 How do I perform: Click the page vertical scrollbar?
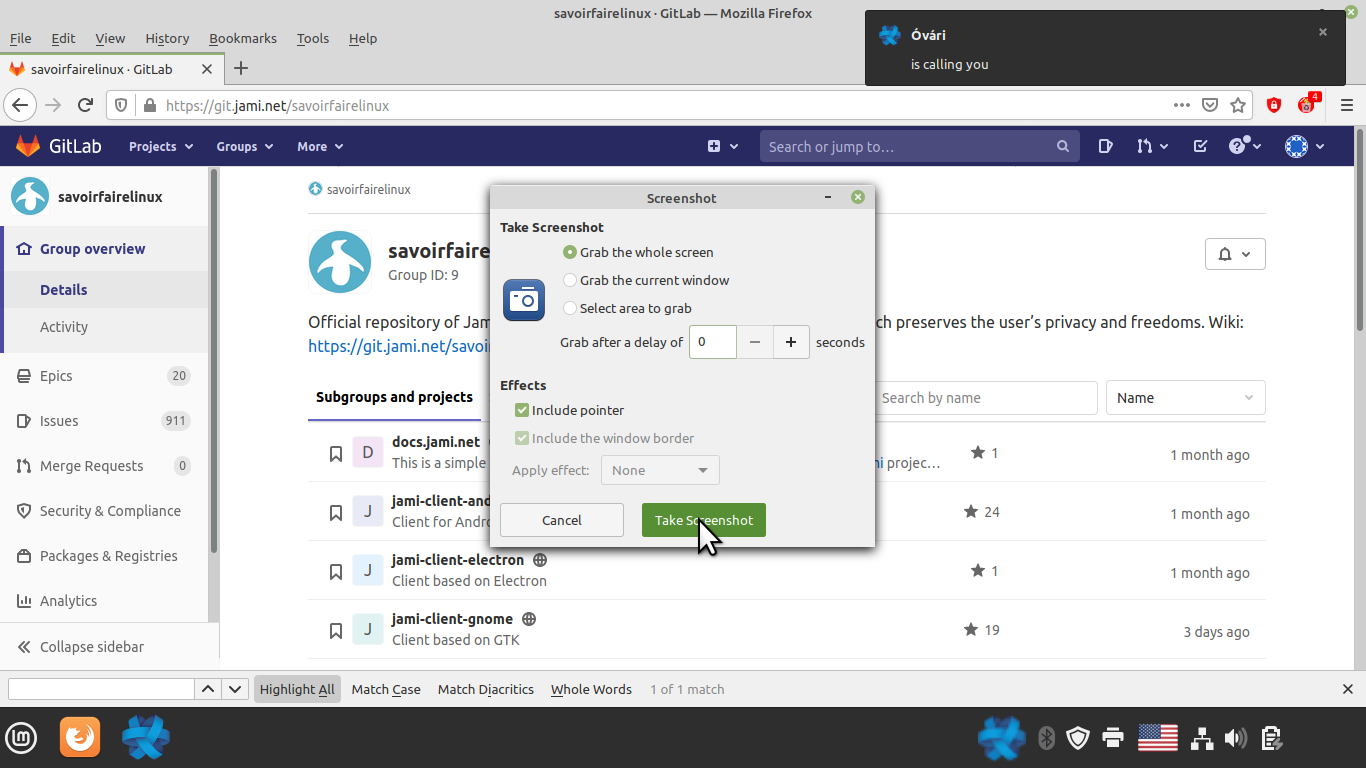(x=1360, y=230)
